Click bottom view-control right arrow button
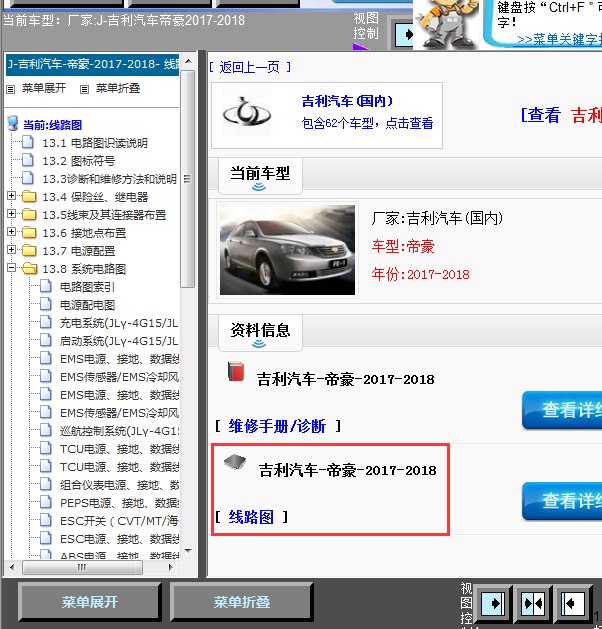Viewport: 602px width, 629px height. click(x=493, y=603)
